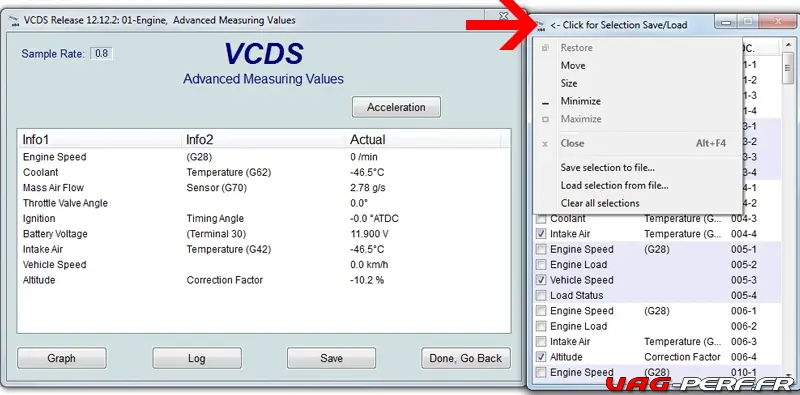Check Engine Speed 005-1 checkbox
Screen dimensions: 800x395
pos(541,250)
